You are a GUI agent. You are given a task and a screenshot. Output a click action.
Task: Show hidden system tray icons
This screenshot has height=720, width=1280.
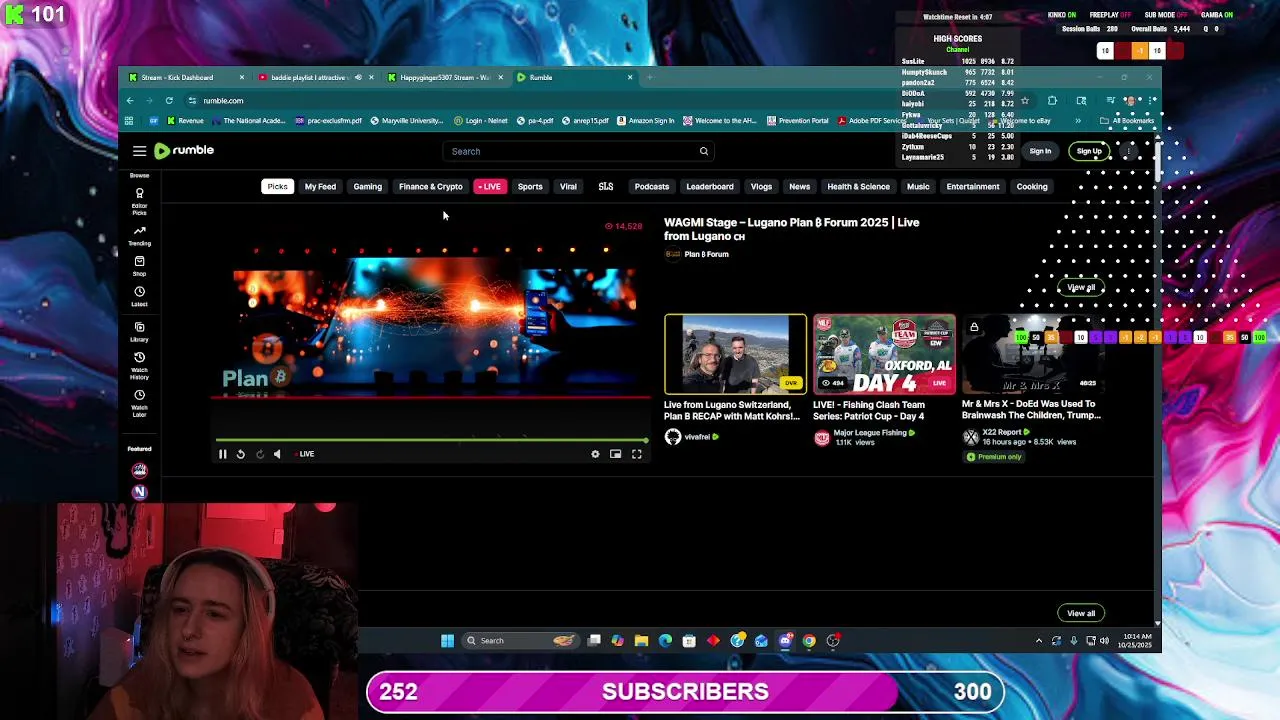pyautogui.click(x=1038, y=641)
